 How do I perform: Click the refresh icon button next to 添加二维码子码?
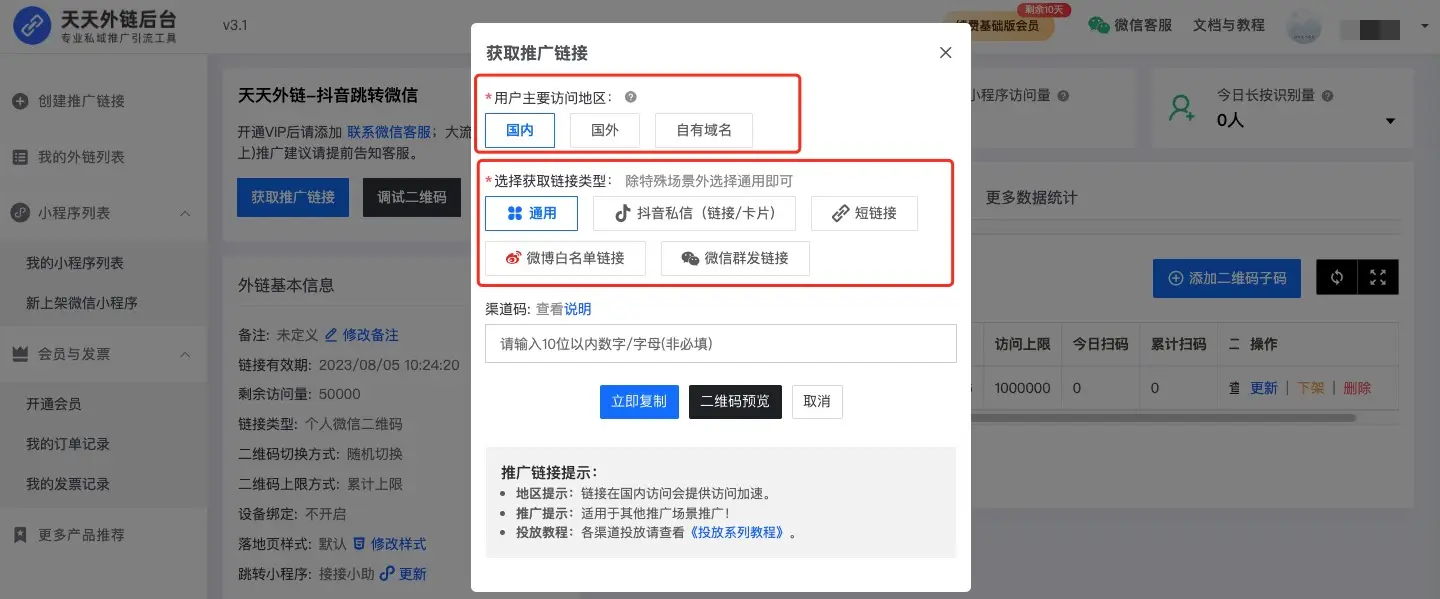point(1337,278)
